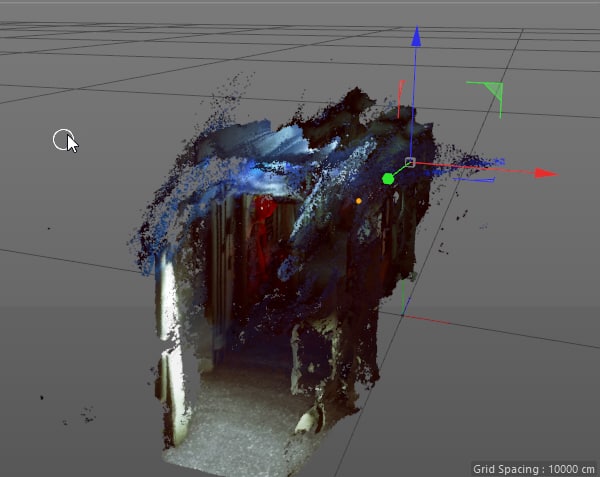The width and height of the screenshot is (600, 477).
Task: Click the small orange point on the cloud
Action: [359, 201]
